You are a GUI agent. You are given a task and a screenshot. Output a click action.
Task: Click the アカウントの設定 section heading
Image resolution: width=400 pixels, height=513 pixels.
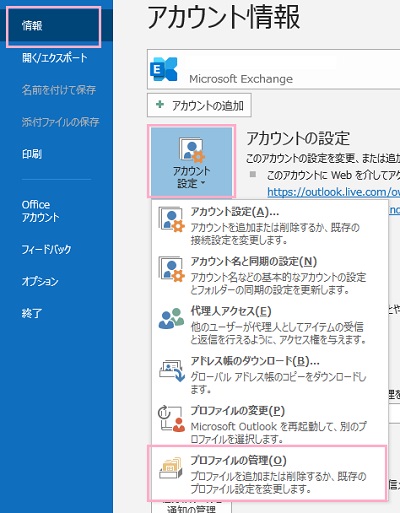coord(298,139)
